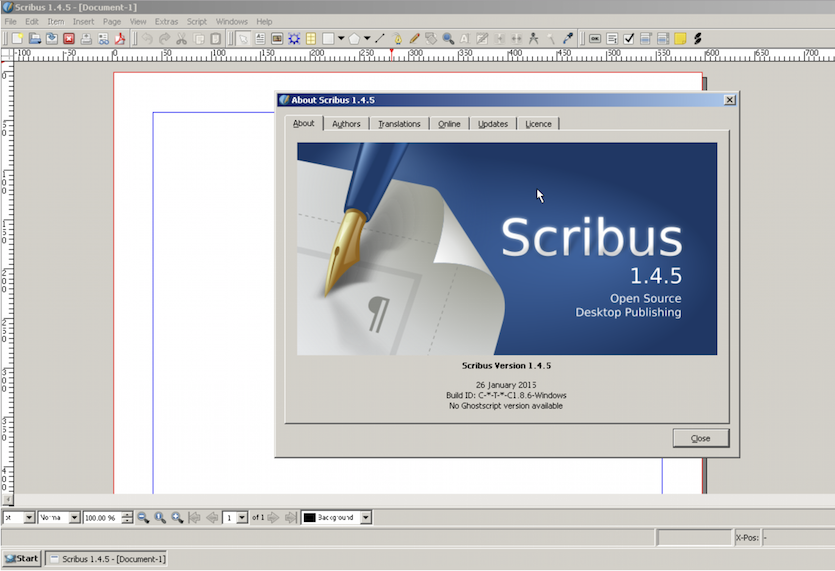Select the Insert Line tool

click(x=380, y=38)
